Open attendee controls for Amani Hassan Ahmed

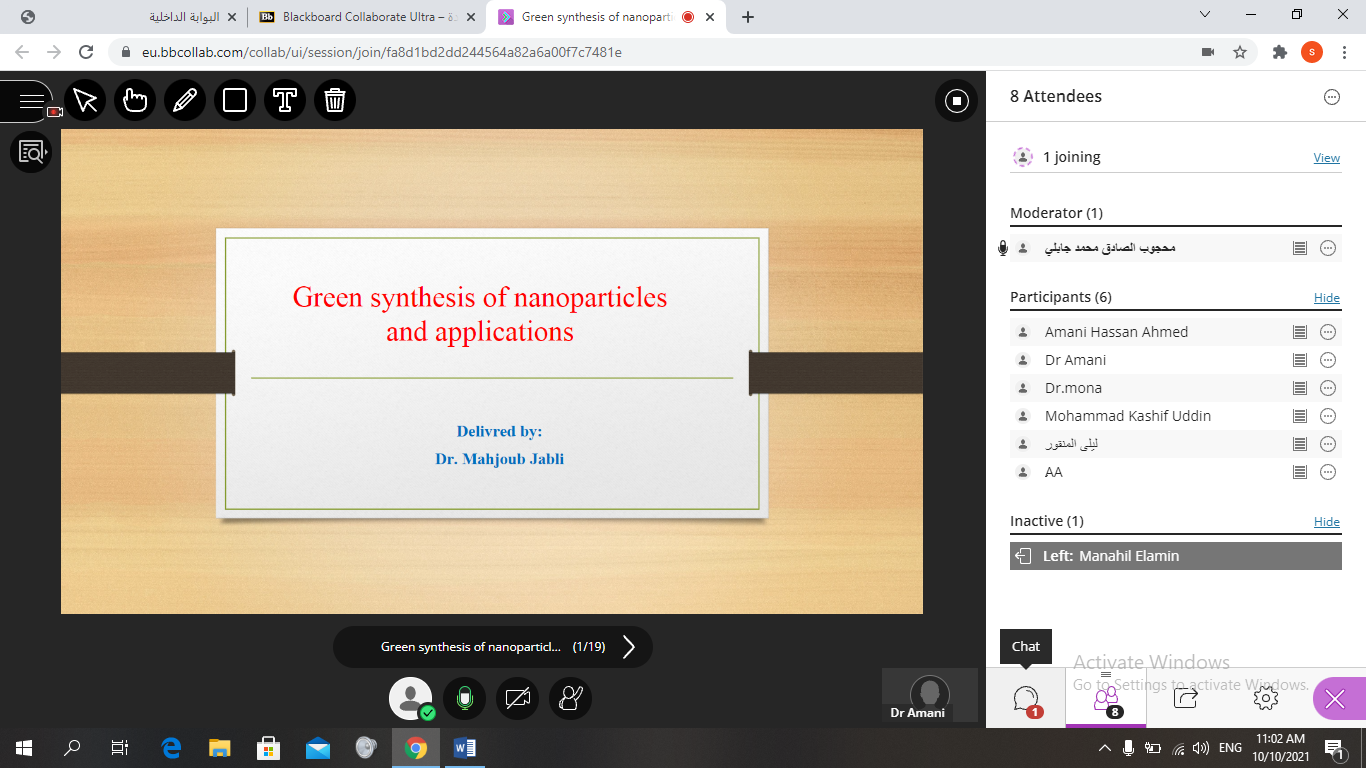1328,332
